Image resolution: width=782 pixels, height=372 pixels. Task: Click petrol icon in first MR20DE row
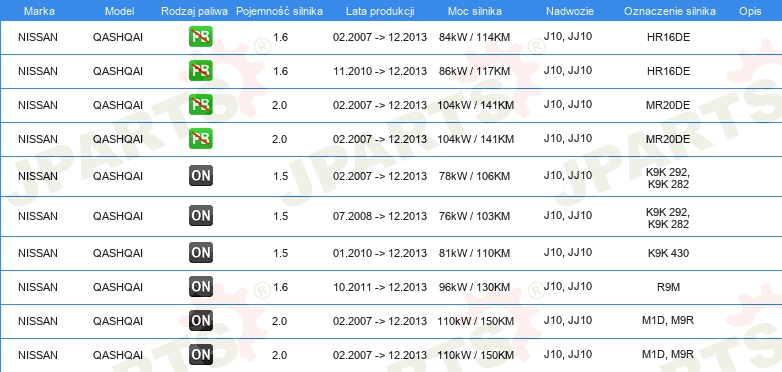pos(201,105)
